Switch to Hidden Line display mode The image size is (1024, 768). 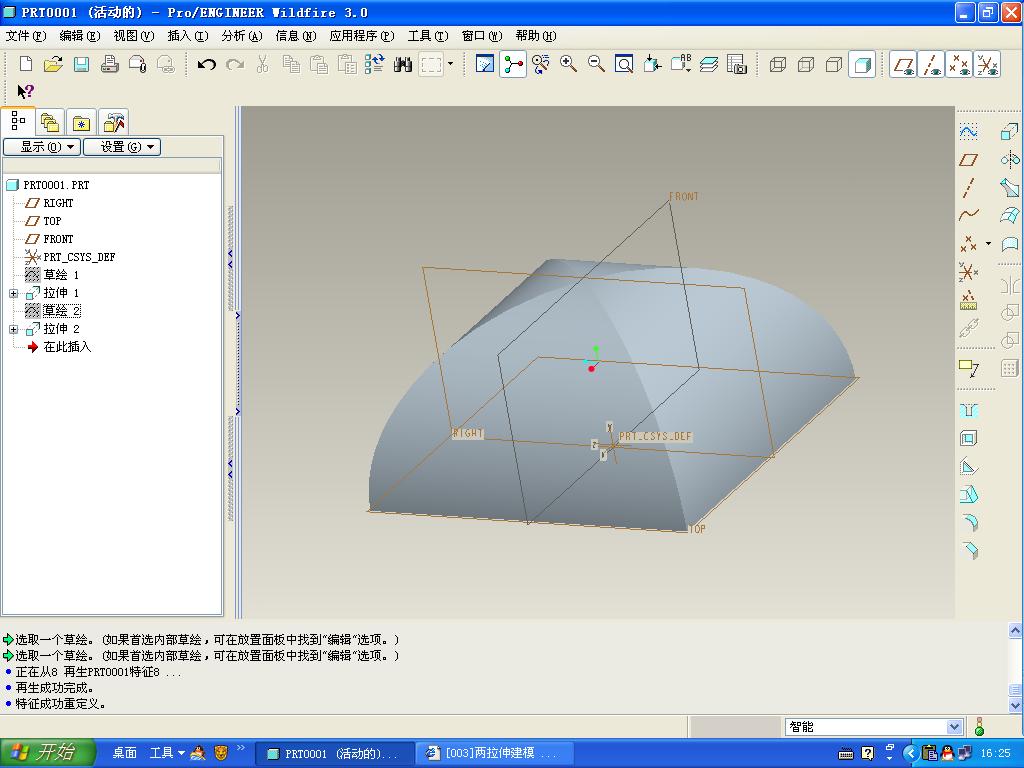pyautogui.click(x=806, y=64)
